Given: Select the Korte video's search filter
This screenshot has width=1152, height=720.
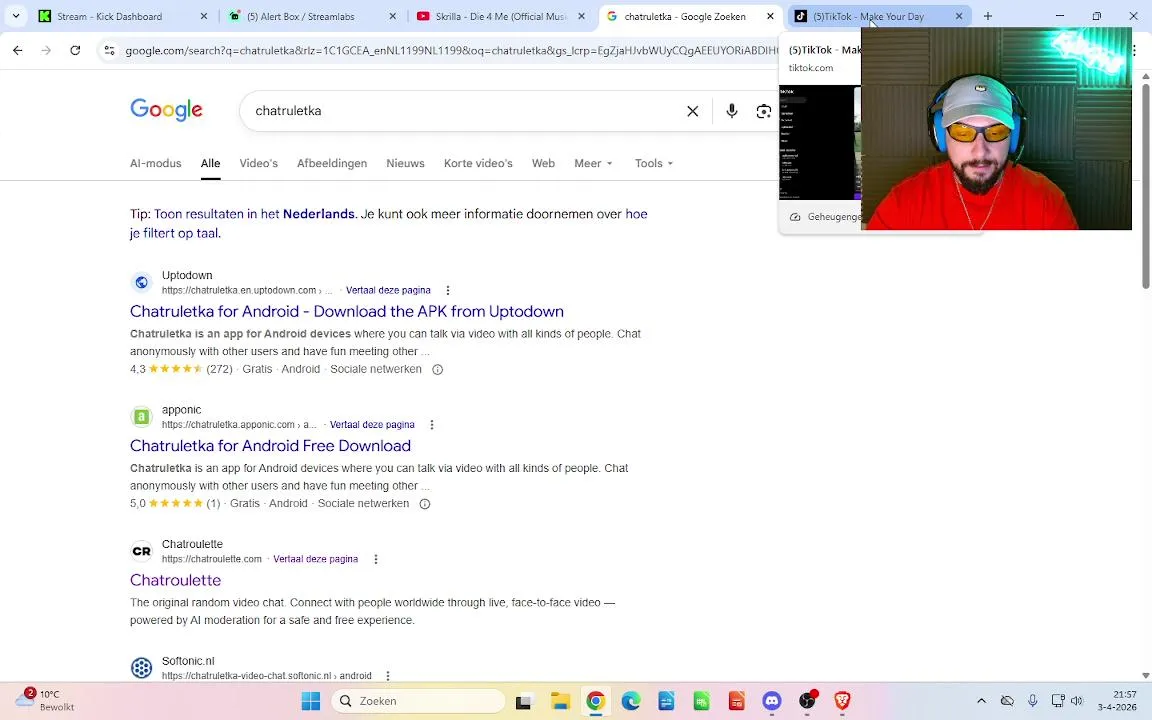Looking at the screenshot, I should pyautogui.click(x=478, y=164).
